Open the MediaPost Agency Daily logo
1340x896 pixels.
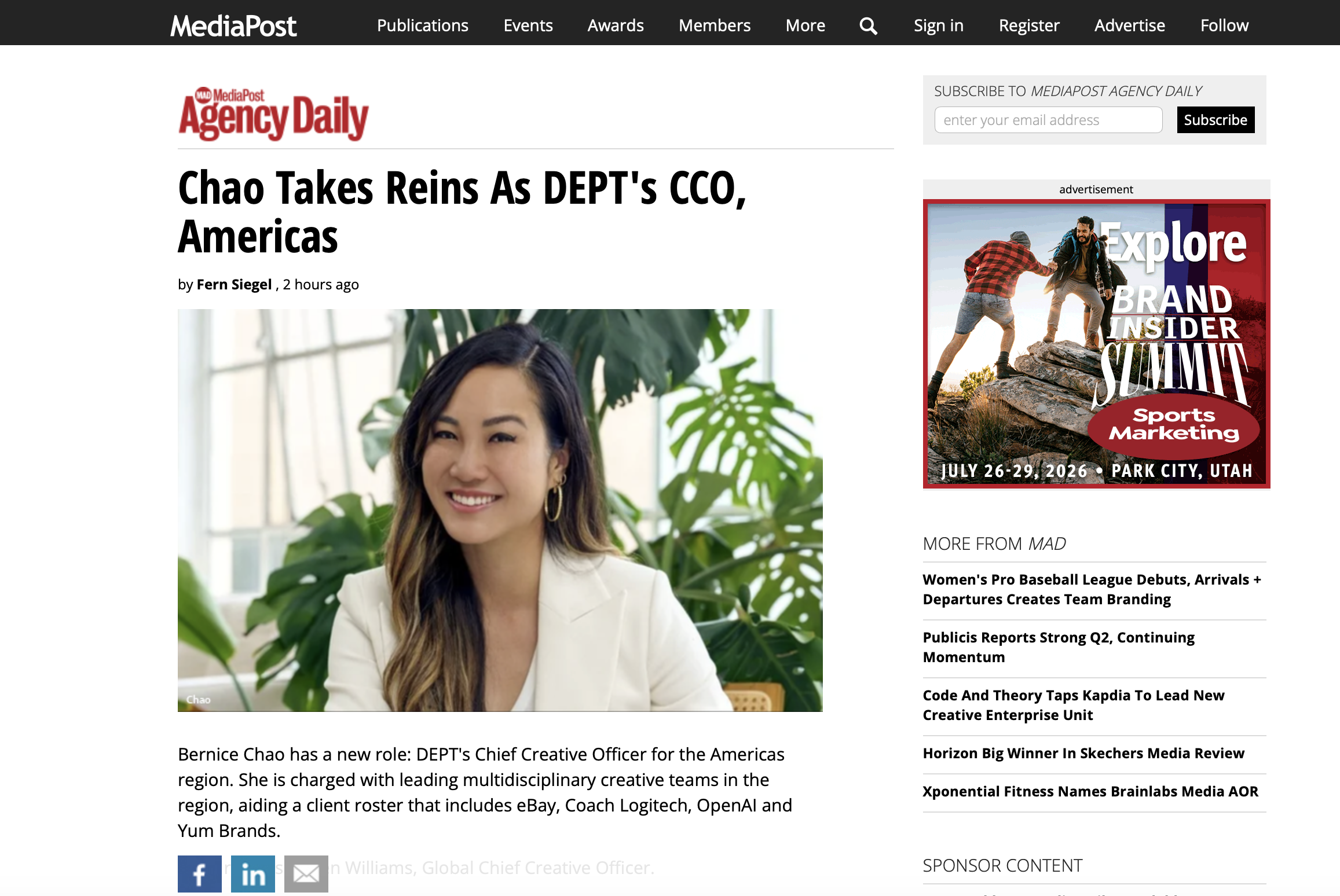coord(273,114)
